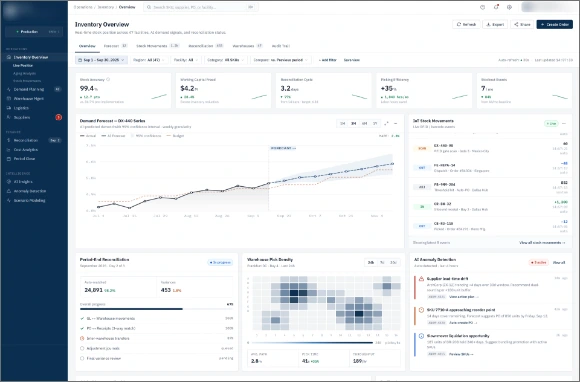The width and height of the screenshot is (580, 382).
Task: Click the calendar icon in the date filter
Action: tap(80, 60)
